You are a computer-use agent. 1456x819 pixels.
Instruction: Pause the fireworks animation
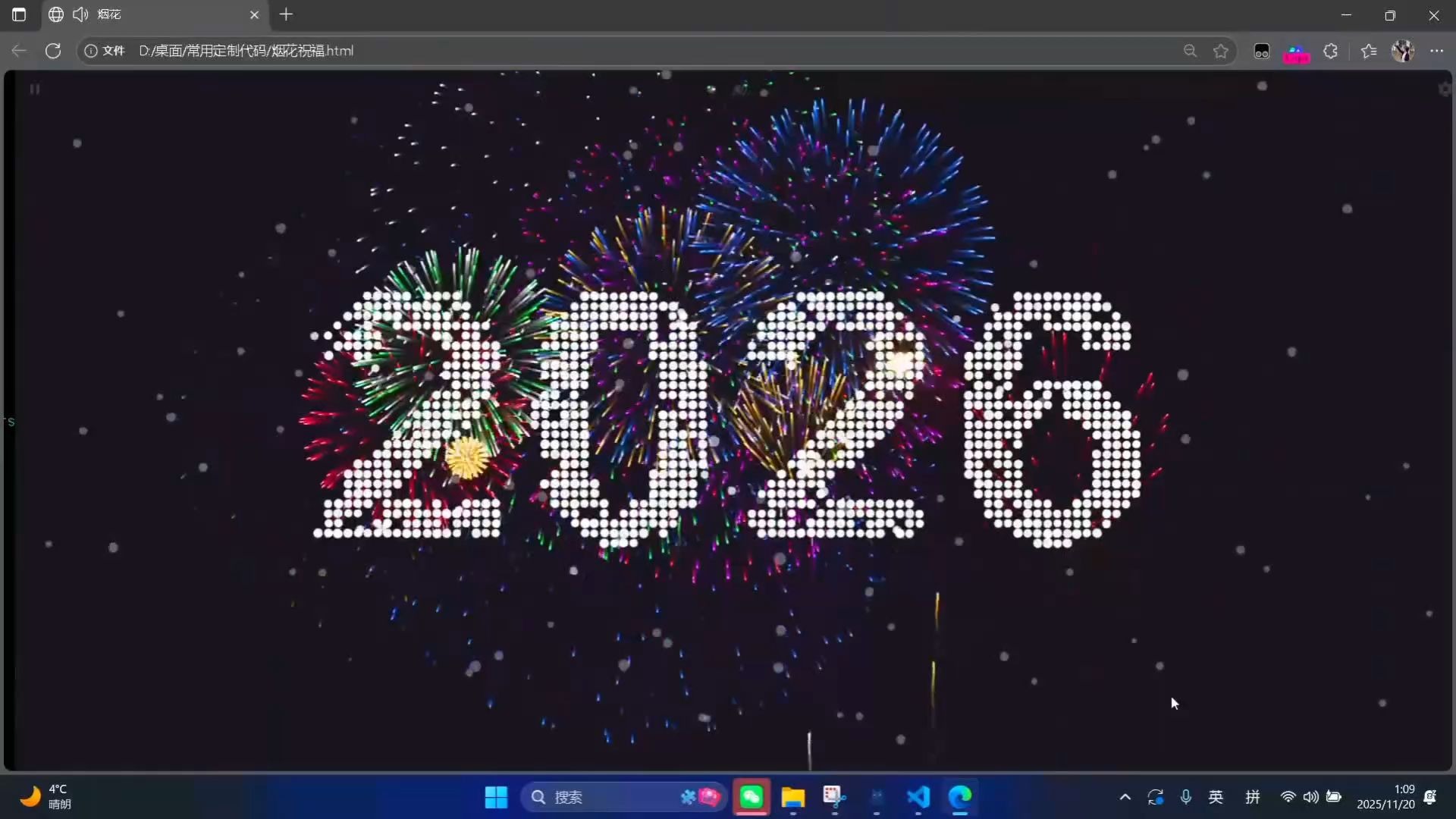[x=34, y=89]
